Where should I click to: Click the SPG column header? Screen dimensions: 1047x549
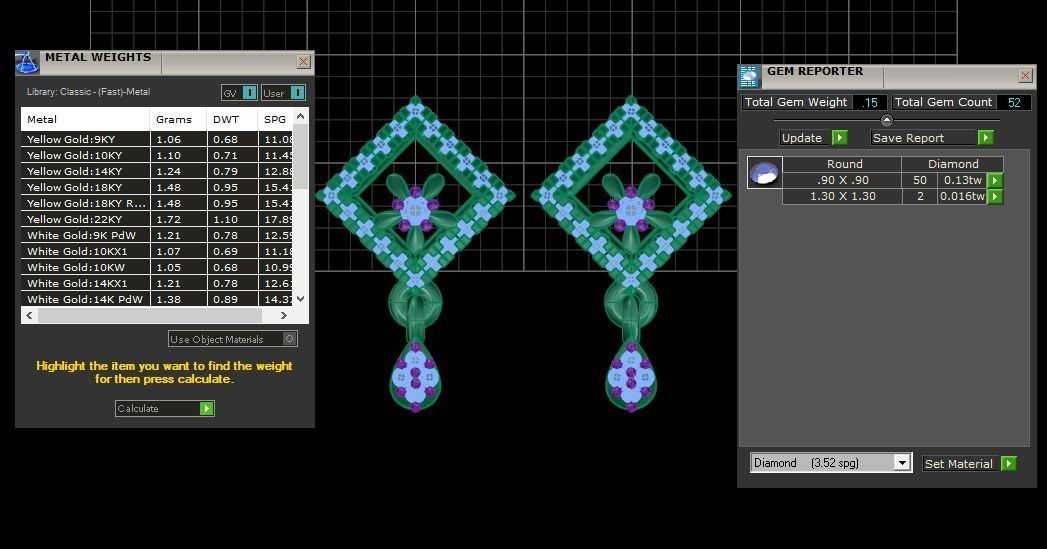click(276, 119)
